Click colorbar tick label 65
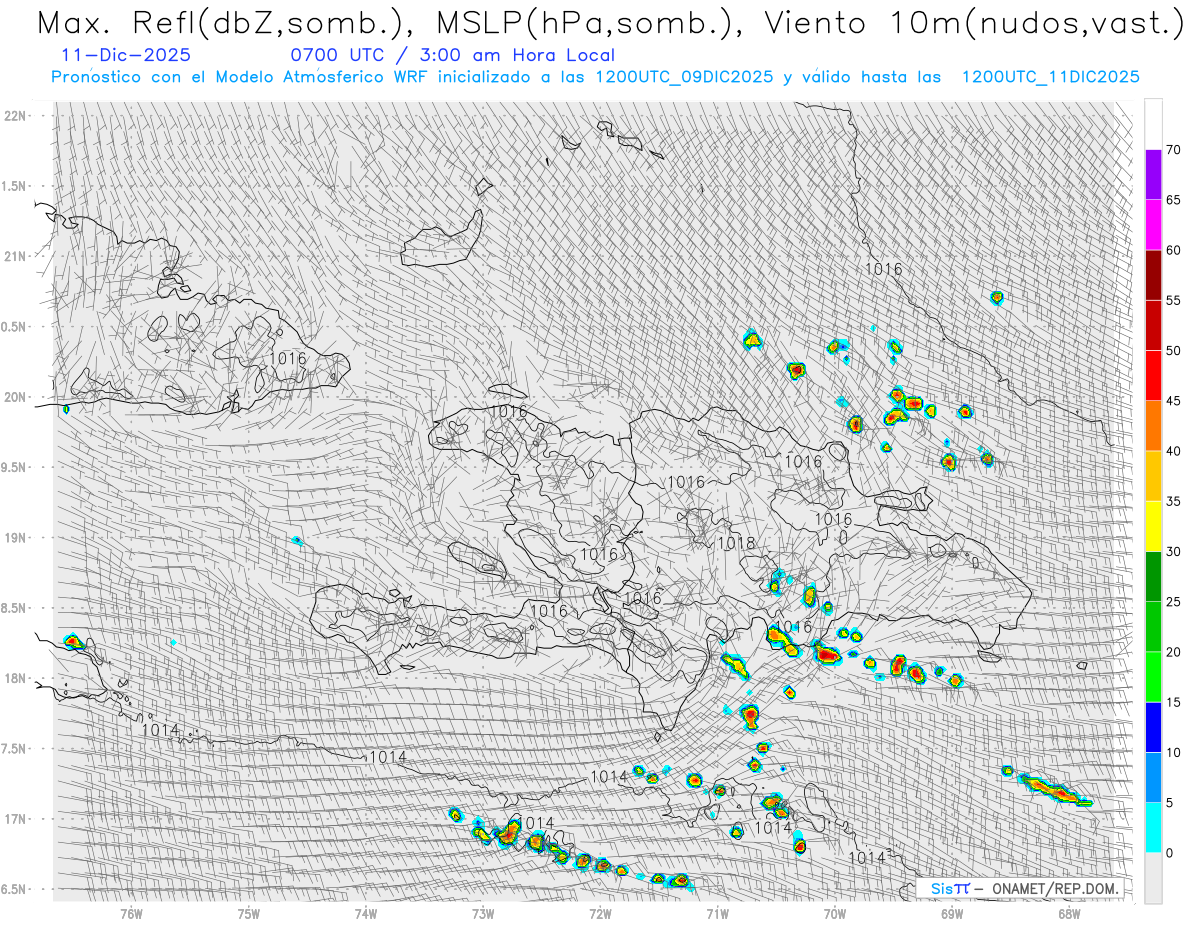 coord(1174,200)
